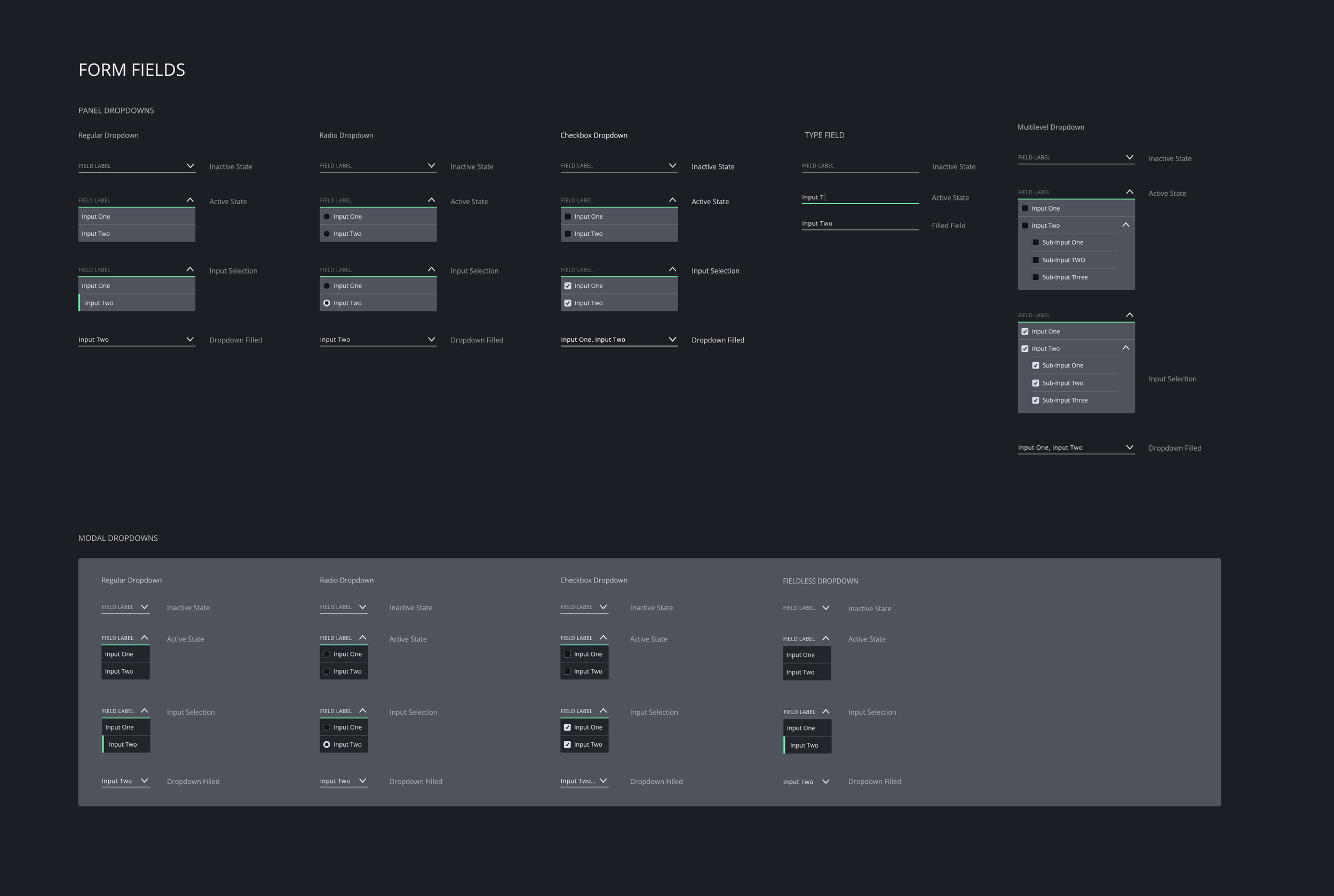
Task: Click the up chevron of the active panel Checkbox Dropdown
Action: click(x=672, y=200)
